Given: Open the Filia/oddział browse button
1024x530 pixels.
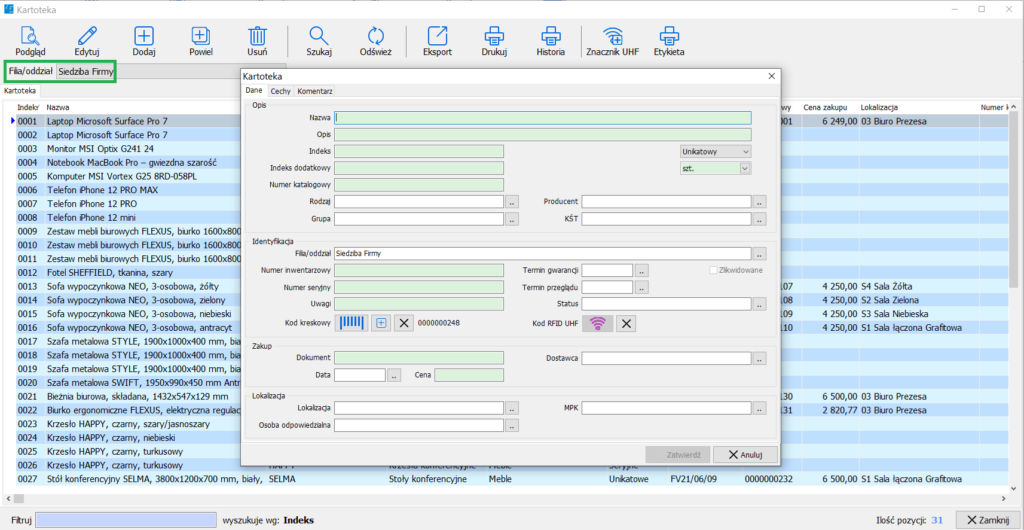Looking at the screenshot, I should (759, 254).
